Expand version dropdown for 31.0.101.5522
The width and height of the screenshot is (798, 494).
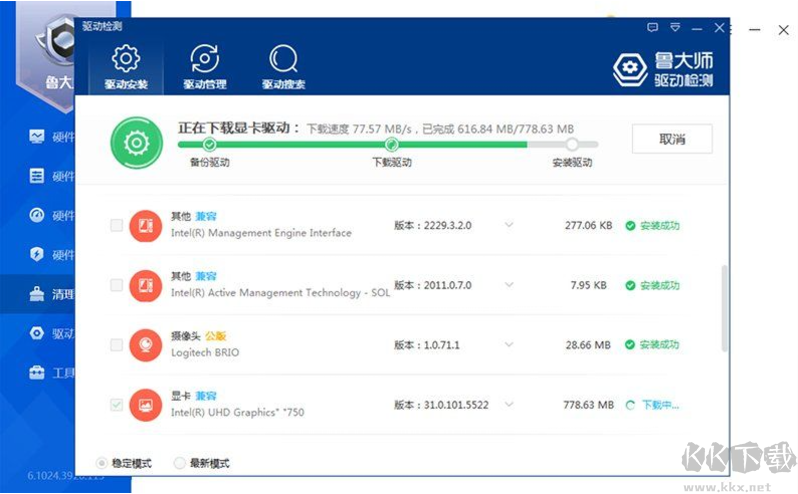(x=509, y=405)
